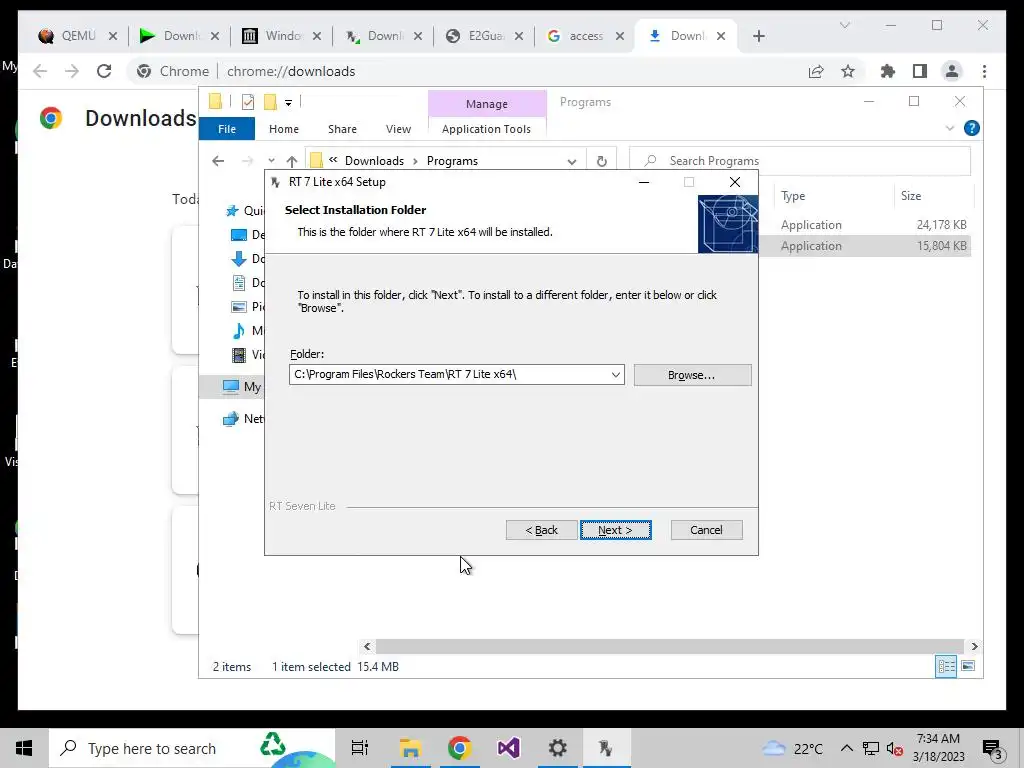The width and height of the screenshot is (1024, 768).
Task: Open Chrome tab search chevron
Action: (844, 25)
